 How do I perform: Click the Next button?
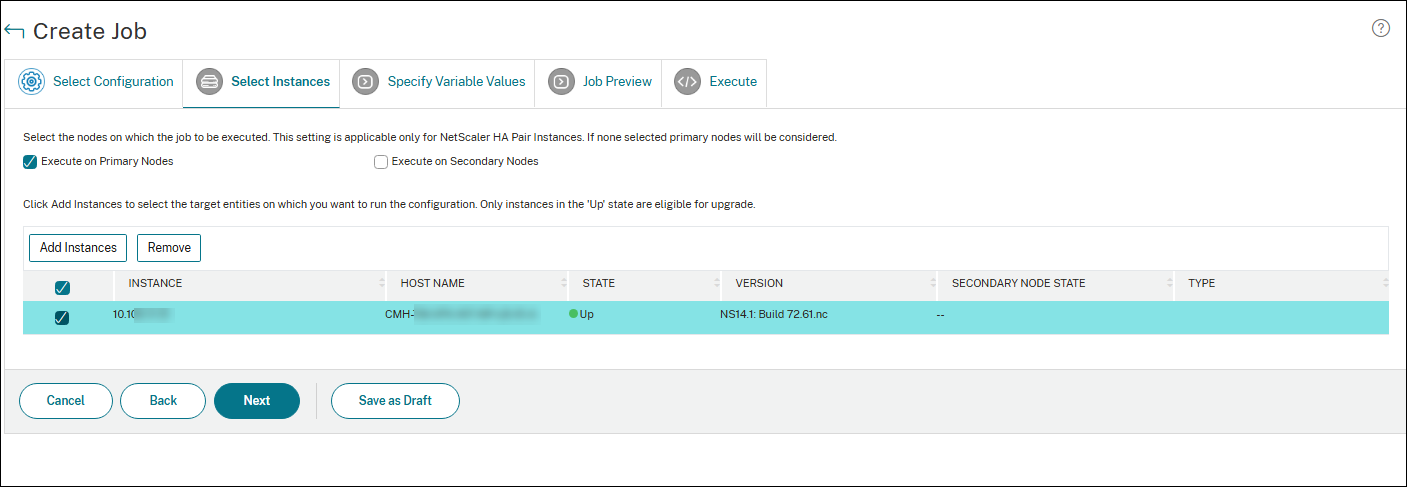point(257,400)
